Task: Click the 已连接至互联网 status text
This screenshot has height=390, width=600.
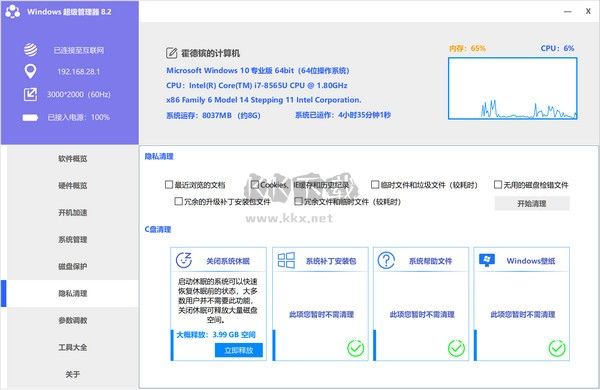Action: [79, 50]
